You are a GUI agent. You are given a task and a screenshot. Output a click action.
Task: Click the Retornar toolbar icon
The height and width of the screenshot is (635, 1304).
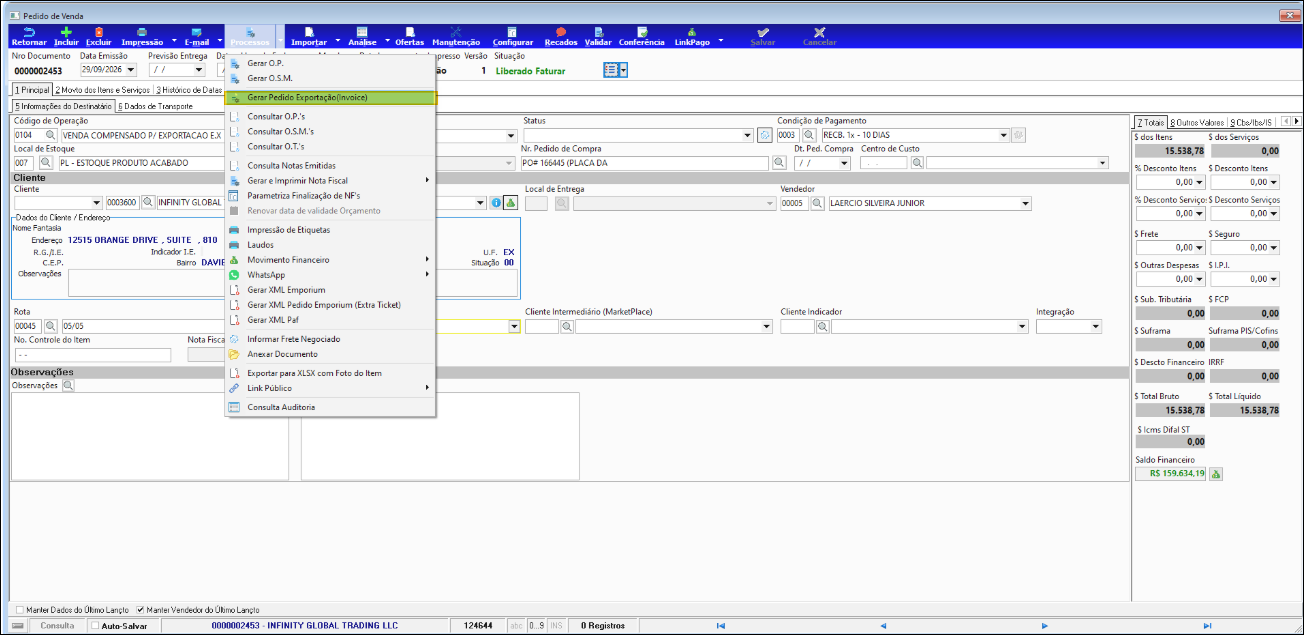click(x=28, y=37)
